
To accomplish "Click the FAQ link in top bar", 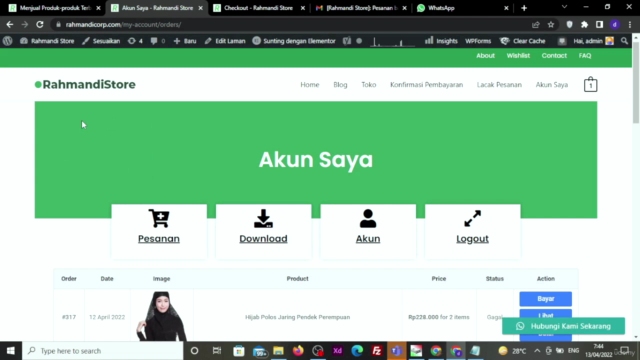I will point(584,56).
